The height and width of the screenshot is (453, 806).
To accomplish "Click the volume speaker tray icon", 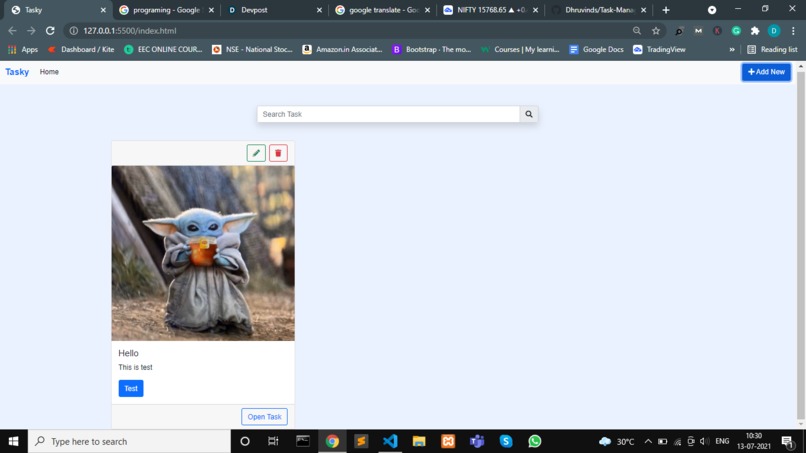I will (705, 441).
